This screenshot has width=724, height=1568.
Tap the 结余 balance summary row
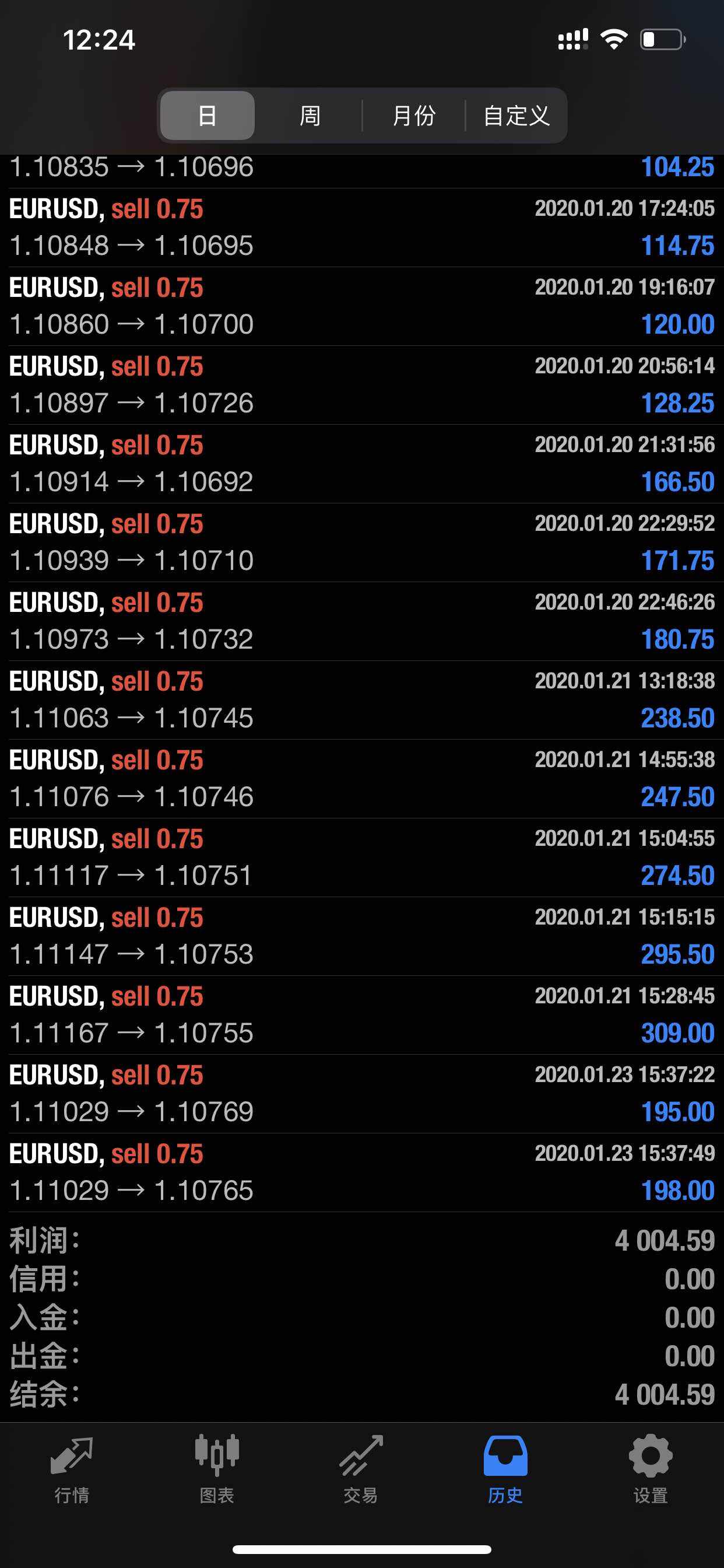point(361,1394)
